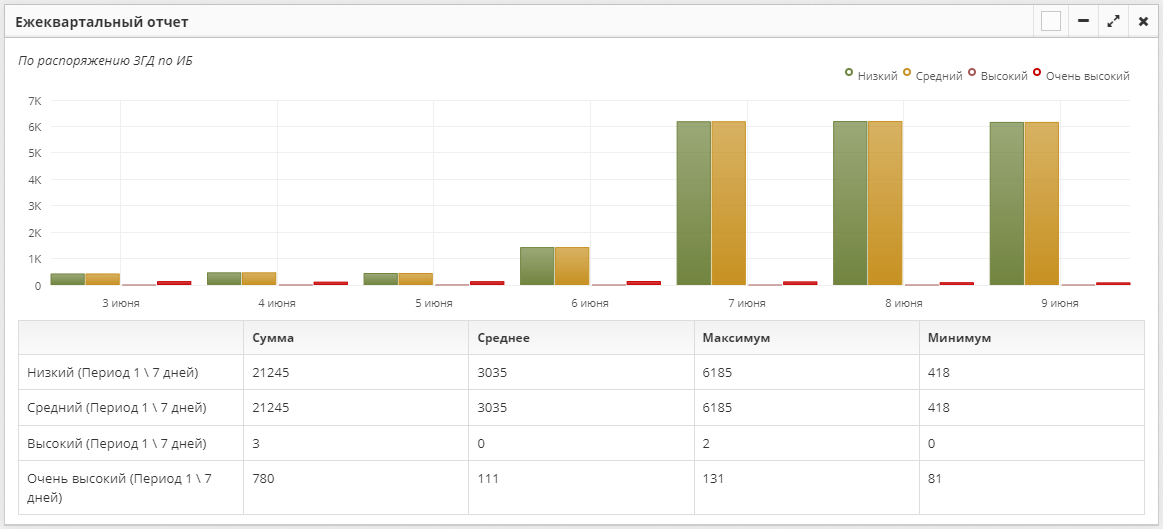Click the 8 июня axis label

pyautogui.click(x=903, y=303)
